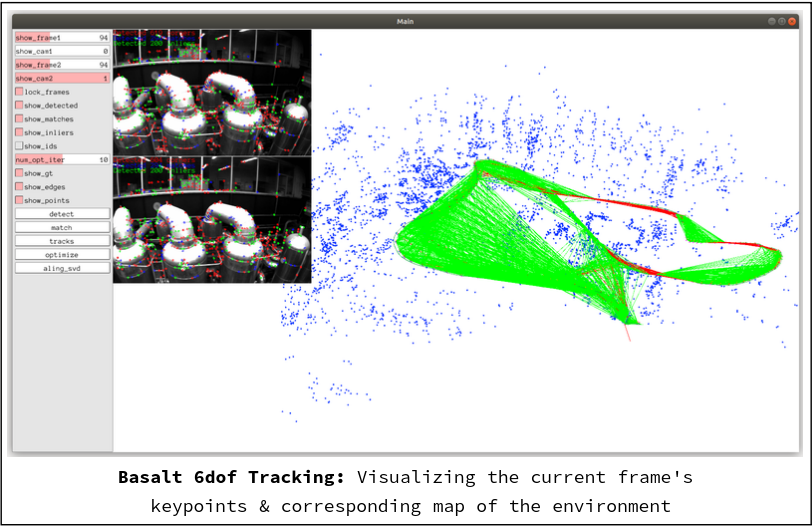Disable show_points checkbox
The image size is (812, 527).
20,200
